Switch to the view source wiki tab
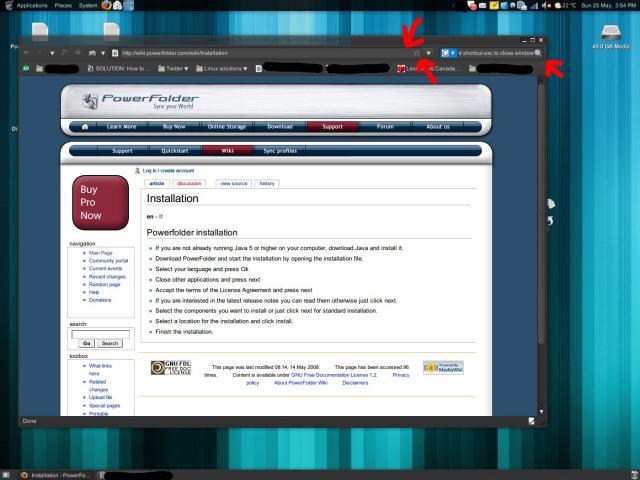640x480 pixels. click(233, 184)
